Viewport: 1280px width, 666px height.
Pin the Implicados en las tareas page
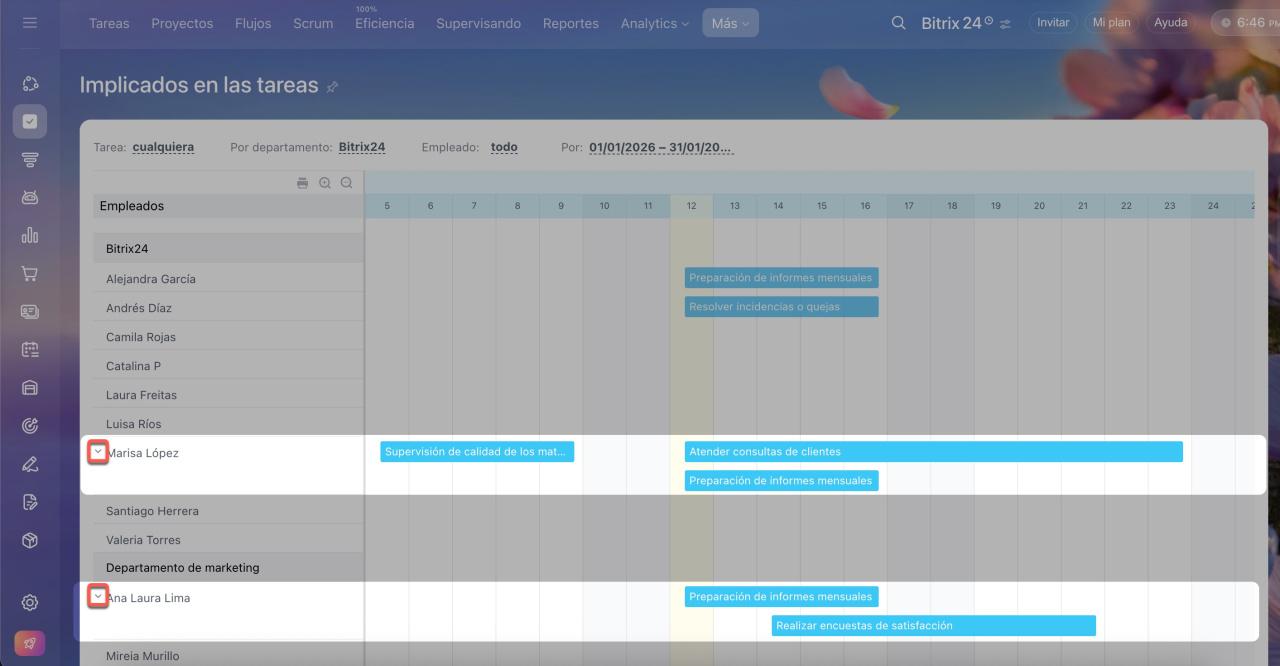[333, 87]
